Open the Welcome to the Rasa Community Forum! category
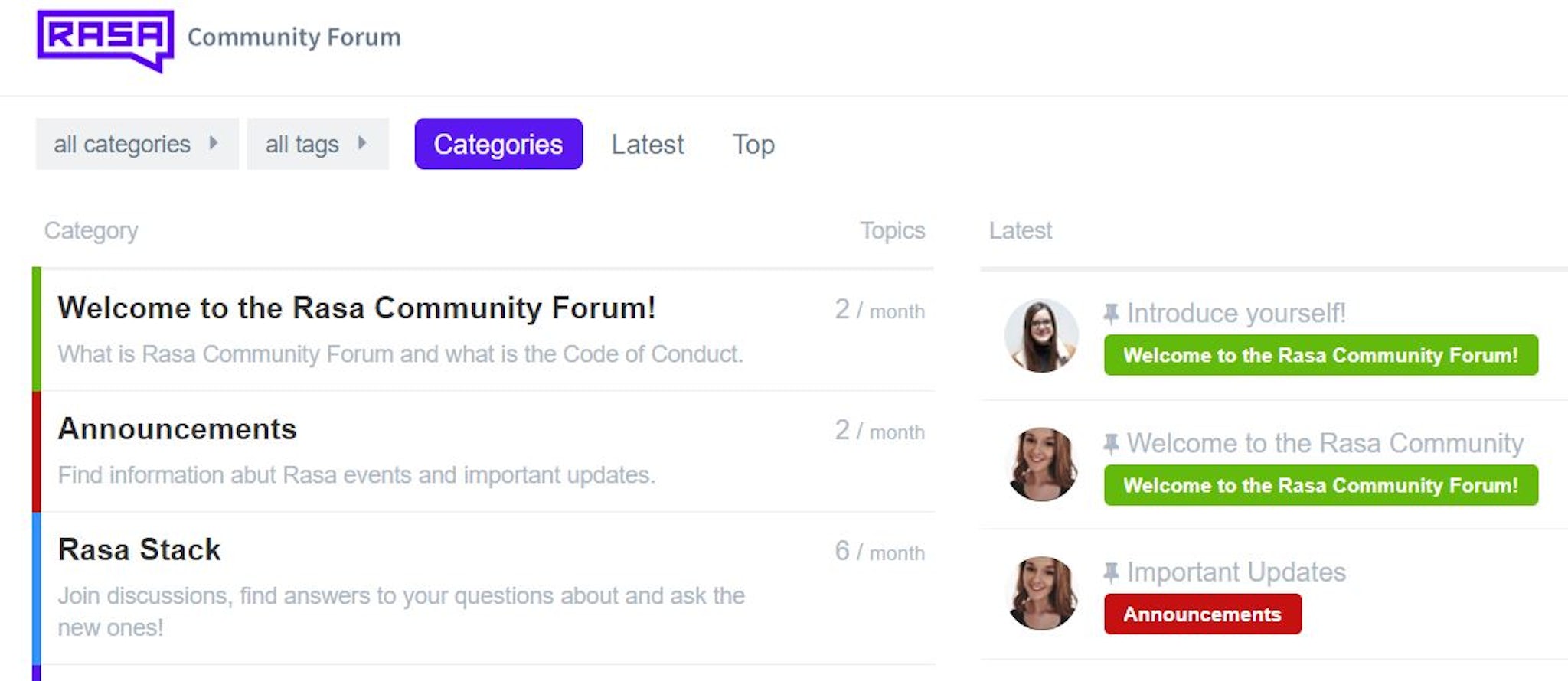Image resolution: width=1568 pixels, height=681 pixels. point(356,308)
